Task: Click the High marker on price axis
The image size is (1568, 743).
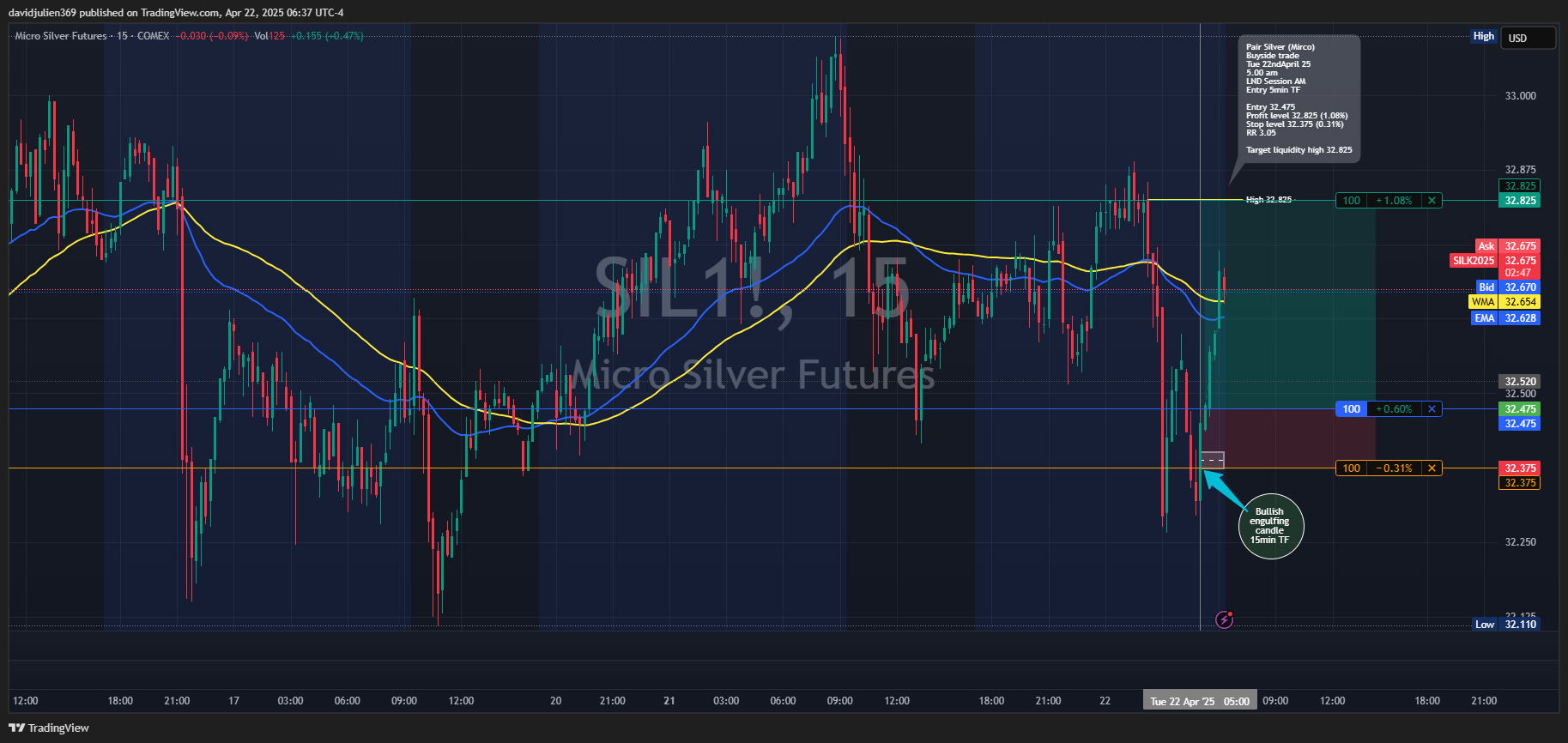Action: 1484,36
